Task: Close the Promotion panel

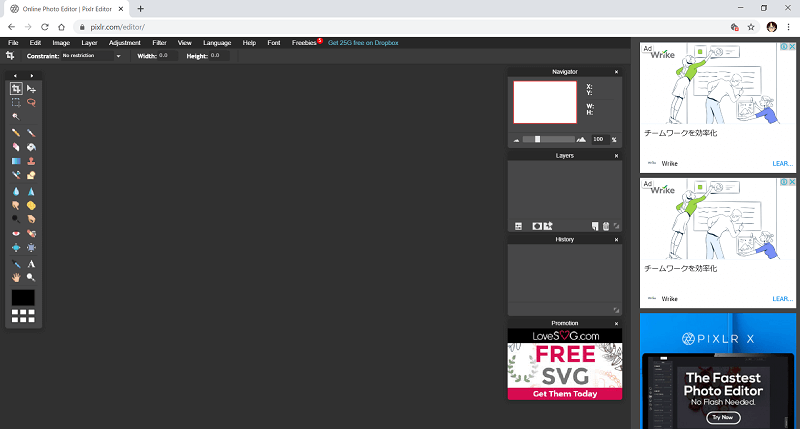Action: pyautogui.click(x=616, y=323)
